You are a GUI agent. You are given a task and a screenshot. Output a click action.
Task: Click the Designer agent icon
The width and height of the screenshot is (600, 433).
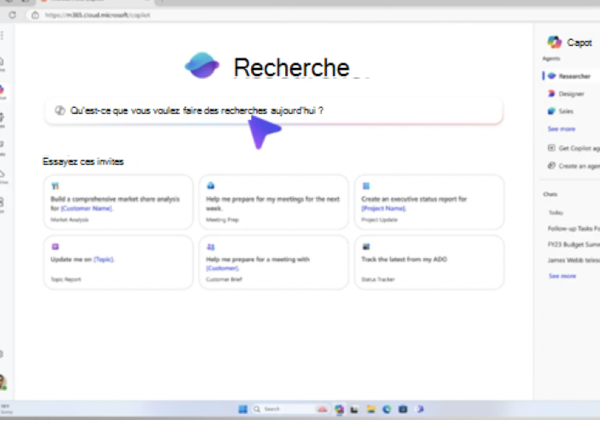[x=551, y=93]
